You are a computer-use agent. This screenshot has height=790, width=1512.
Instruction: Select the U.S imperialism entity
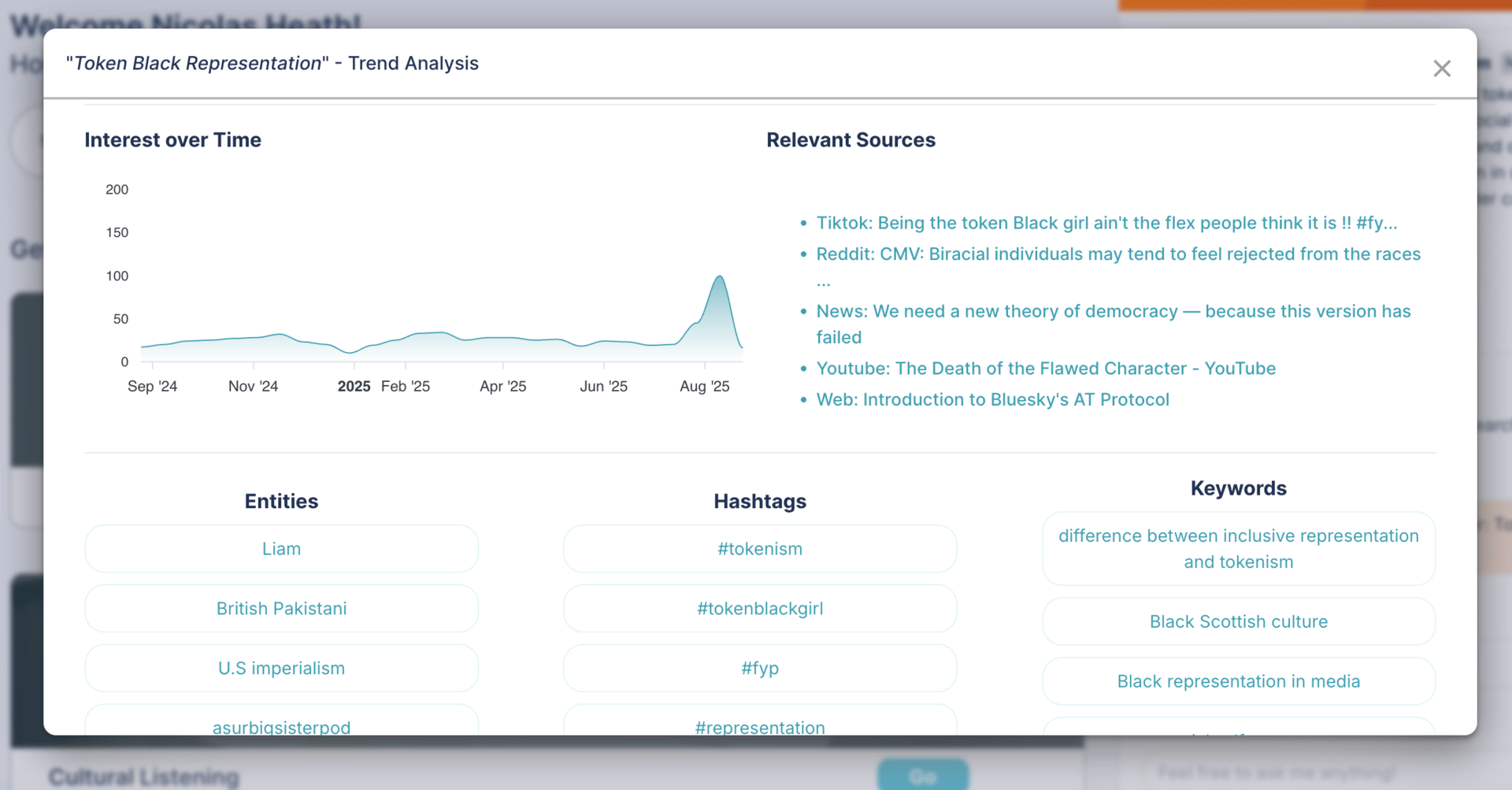pos(281,669)
